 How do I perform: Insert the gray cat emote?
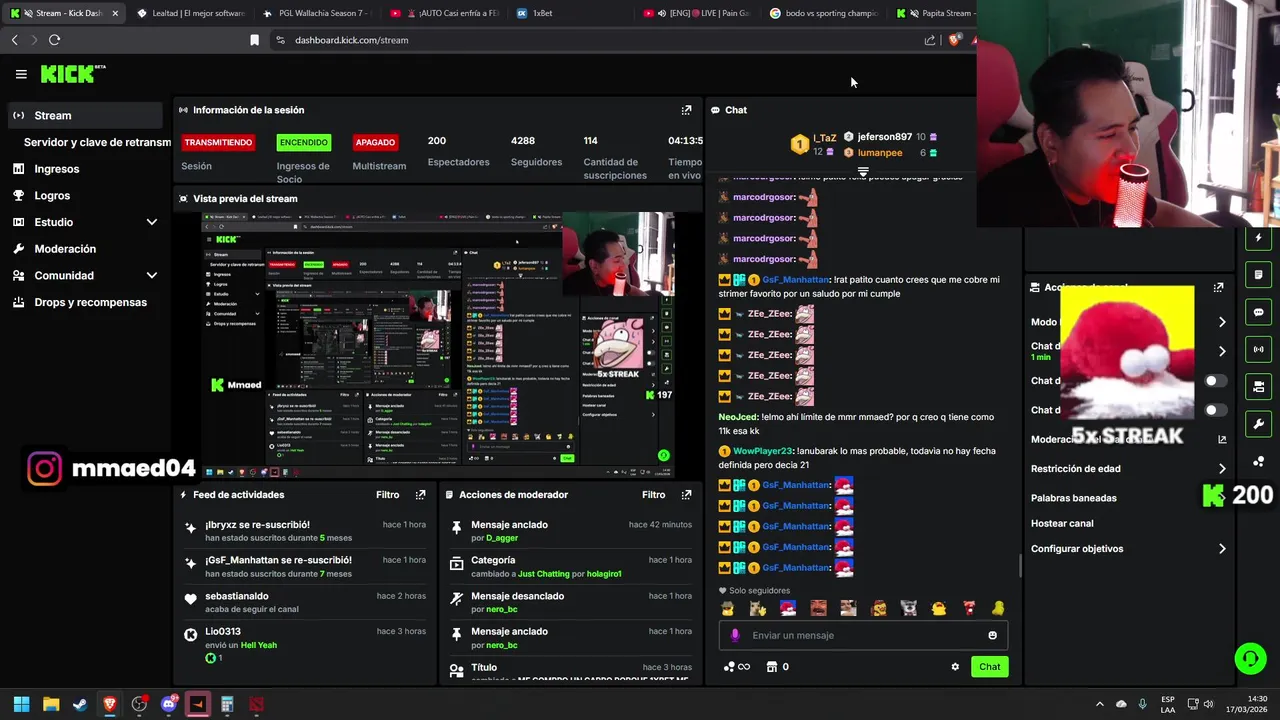908,608
